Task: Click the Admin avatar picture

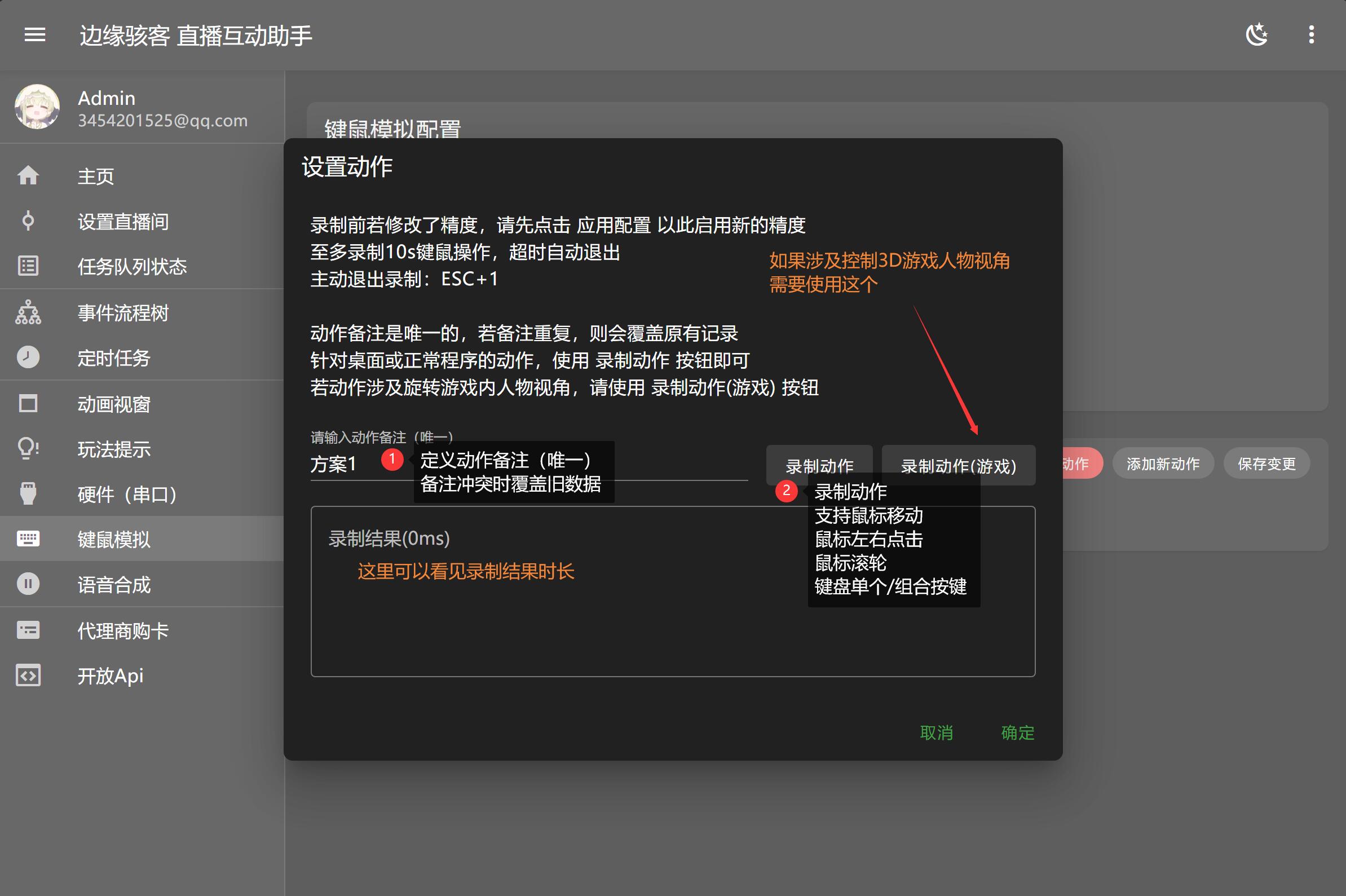Action: (37, 107)
